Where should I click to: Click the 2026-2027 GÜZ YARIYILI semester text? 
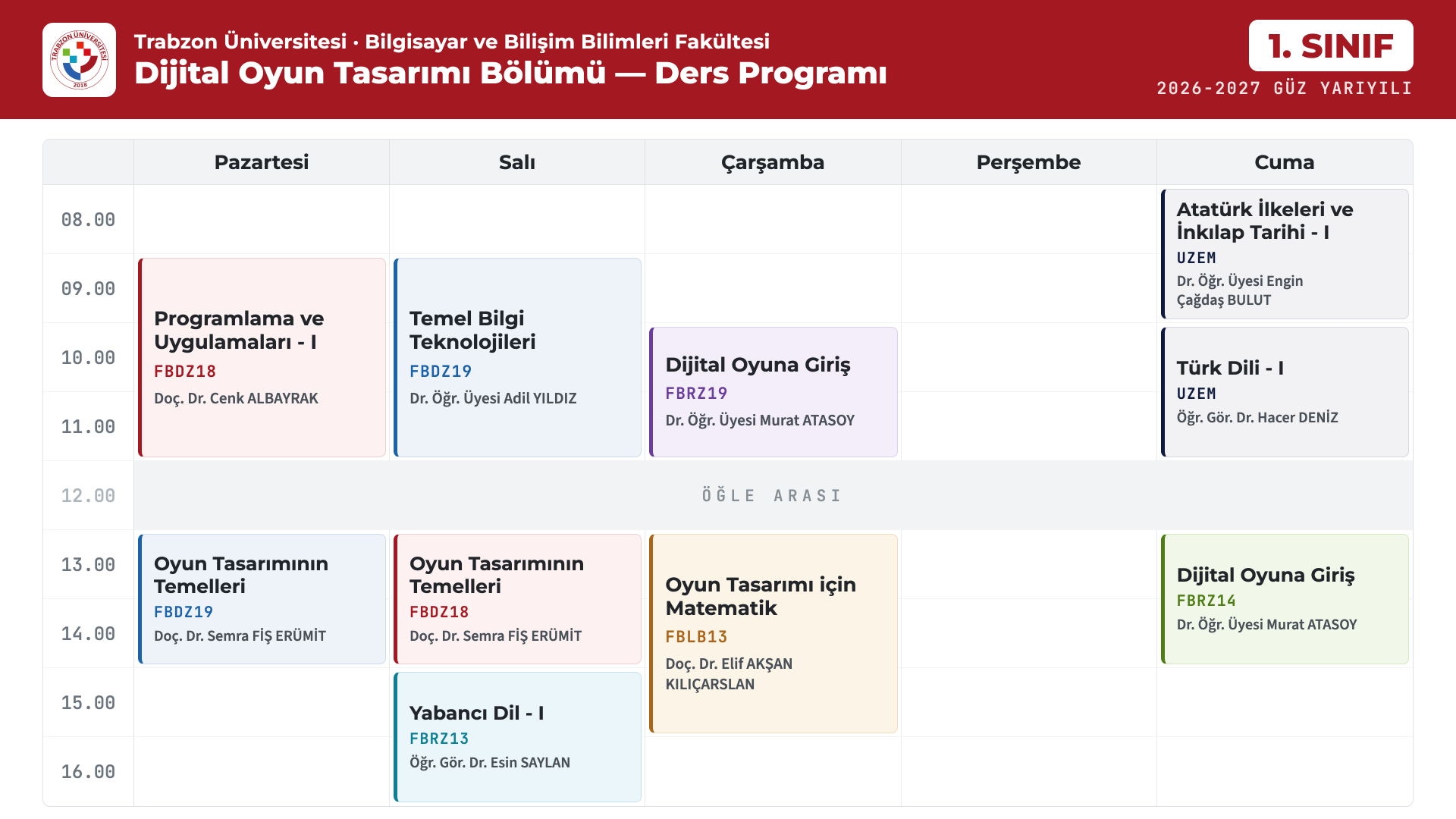1285,89
